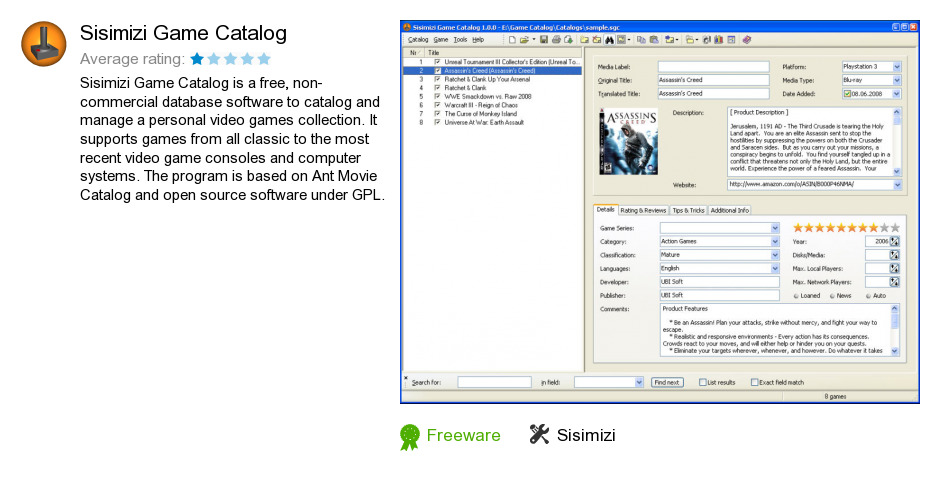
Task: Click the Search for input field
Action: [x=494, y=382]
